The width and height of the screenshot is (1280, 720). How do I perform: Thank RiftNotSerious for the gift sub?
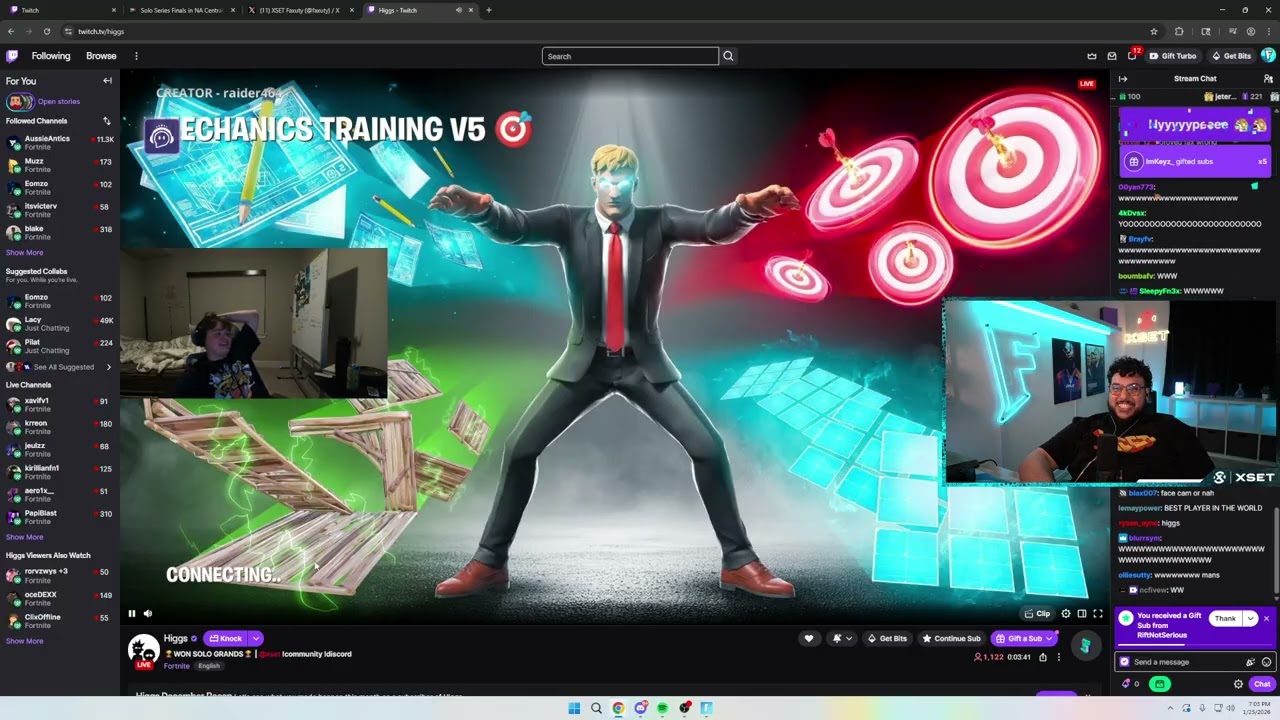[1225, 619]
